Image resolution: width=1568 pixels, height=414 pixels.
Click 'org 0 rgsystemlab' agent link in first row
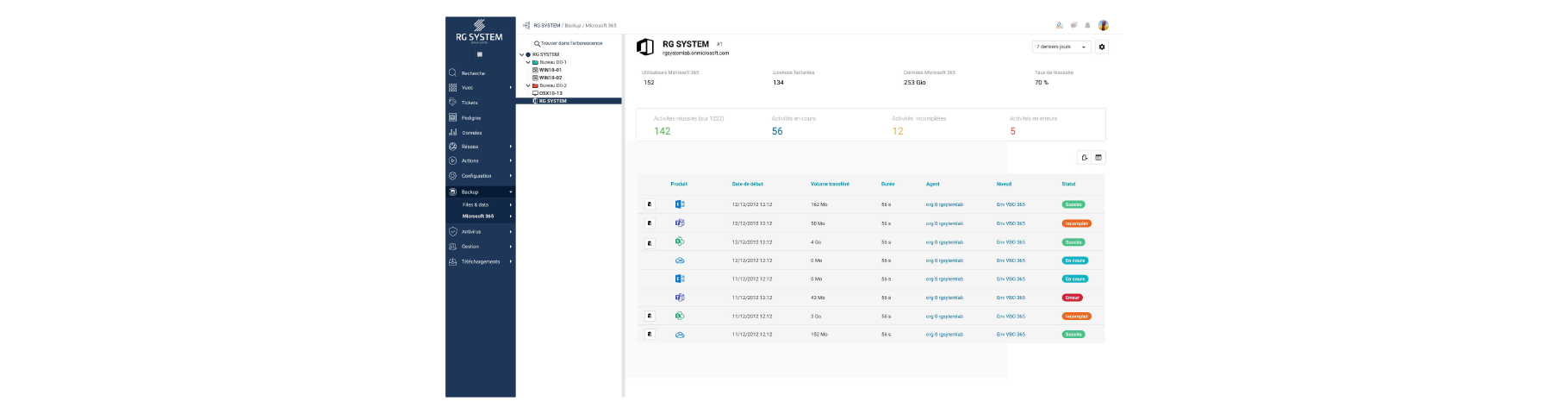[944, 204]
